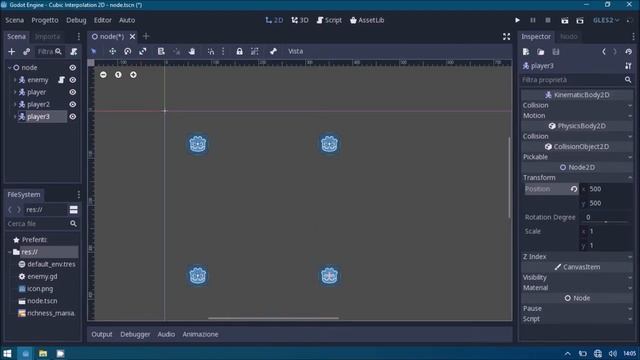Hide the player3 node
This screenshot has height=360, width=640.
pyautogui.click(x=73, y=117)
